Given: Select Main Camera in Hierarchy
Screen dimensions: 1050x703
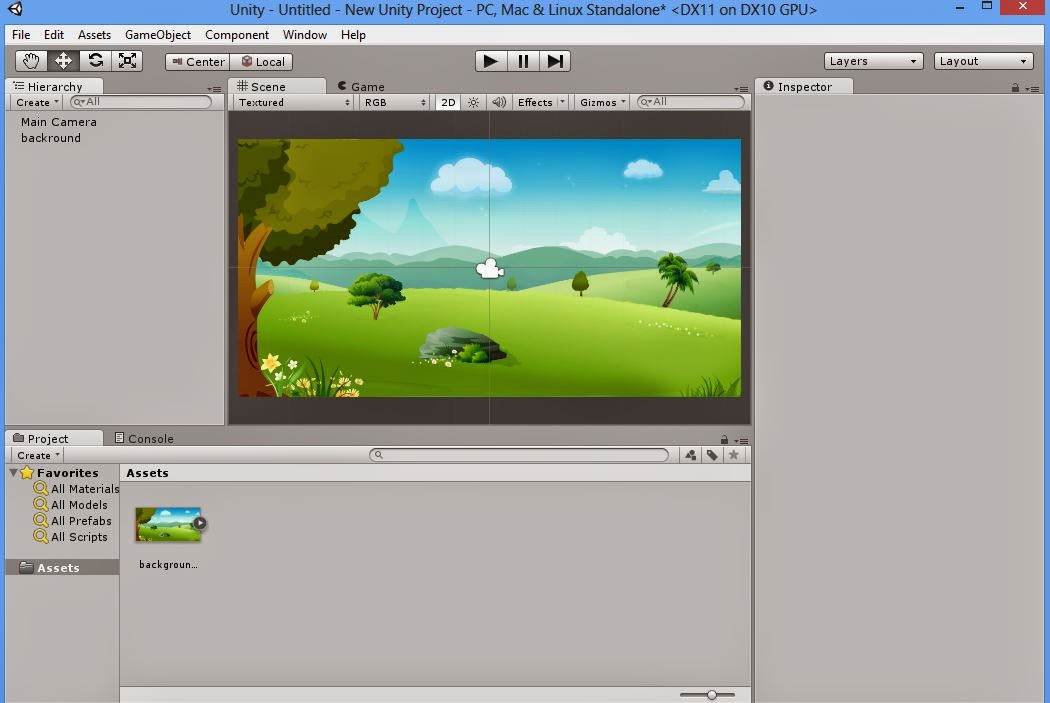Looking at the screenshot, I should coord(58,122).
